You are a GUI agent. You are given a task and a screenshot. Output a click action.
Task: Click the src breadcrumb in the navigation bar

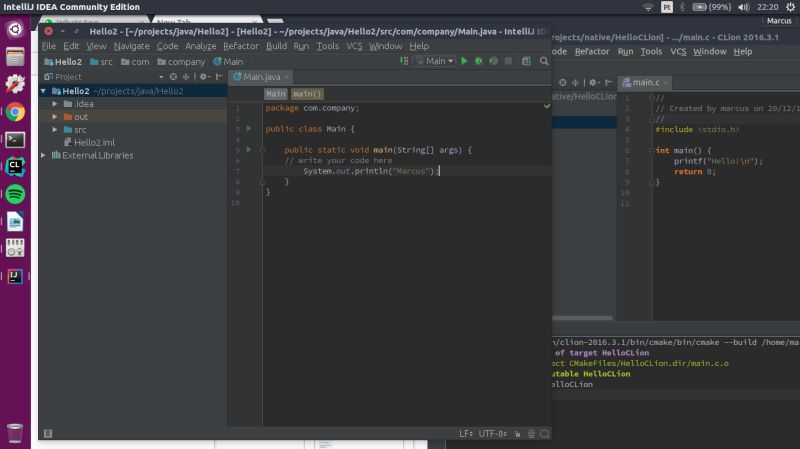[x=101, y=62]
